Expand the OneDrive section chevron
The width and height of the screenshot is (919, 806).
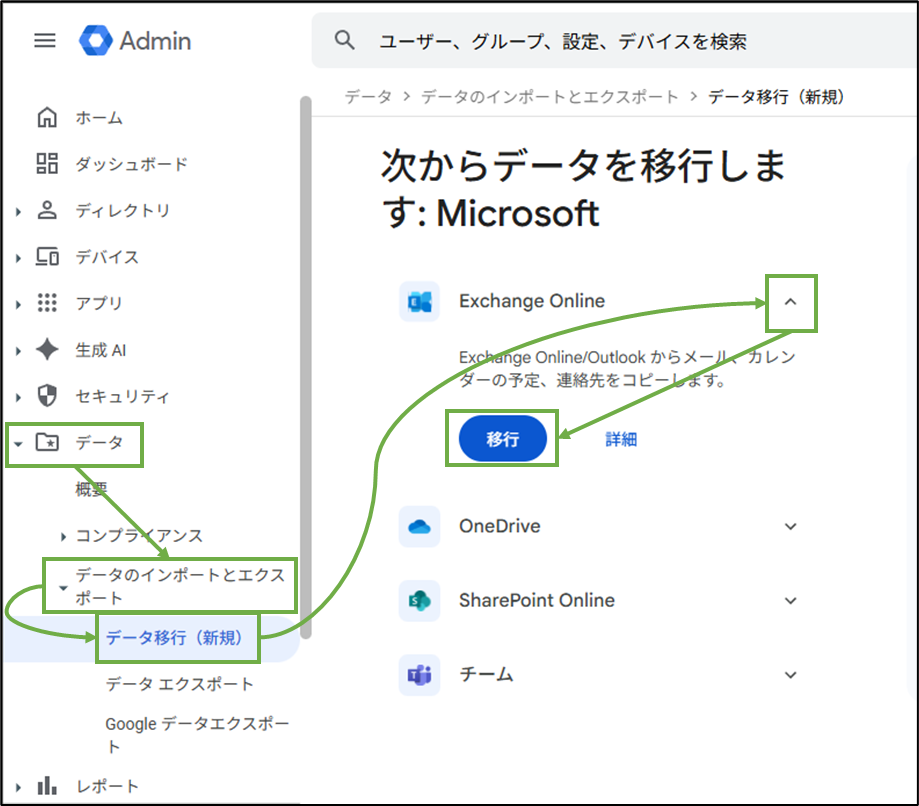791,526
